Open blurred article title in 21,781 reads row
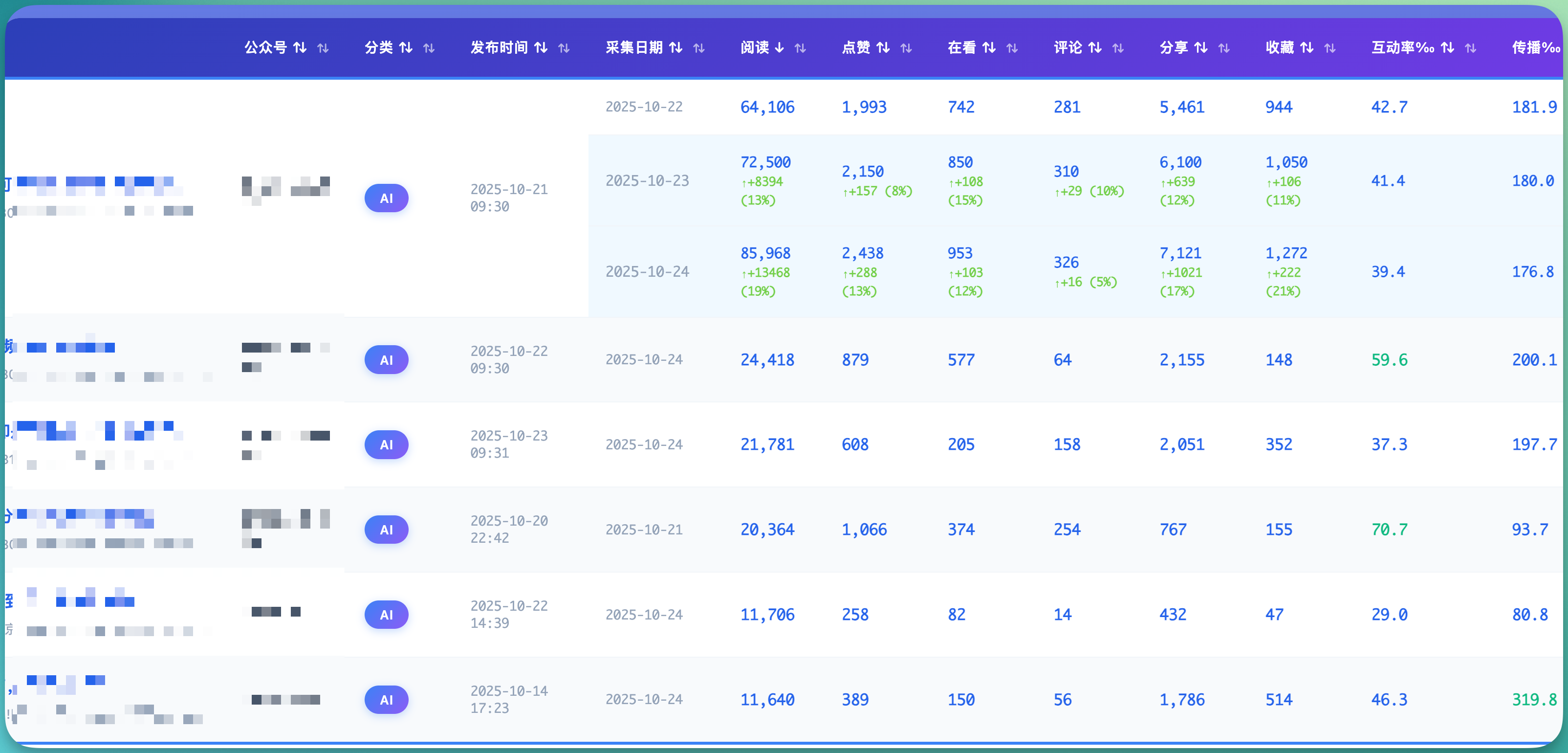The height and width of the screenshot is (753, 1568). [97, 431]
